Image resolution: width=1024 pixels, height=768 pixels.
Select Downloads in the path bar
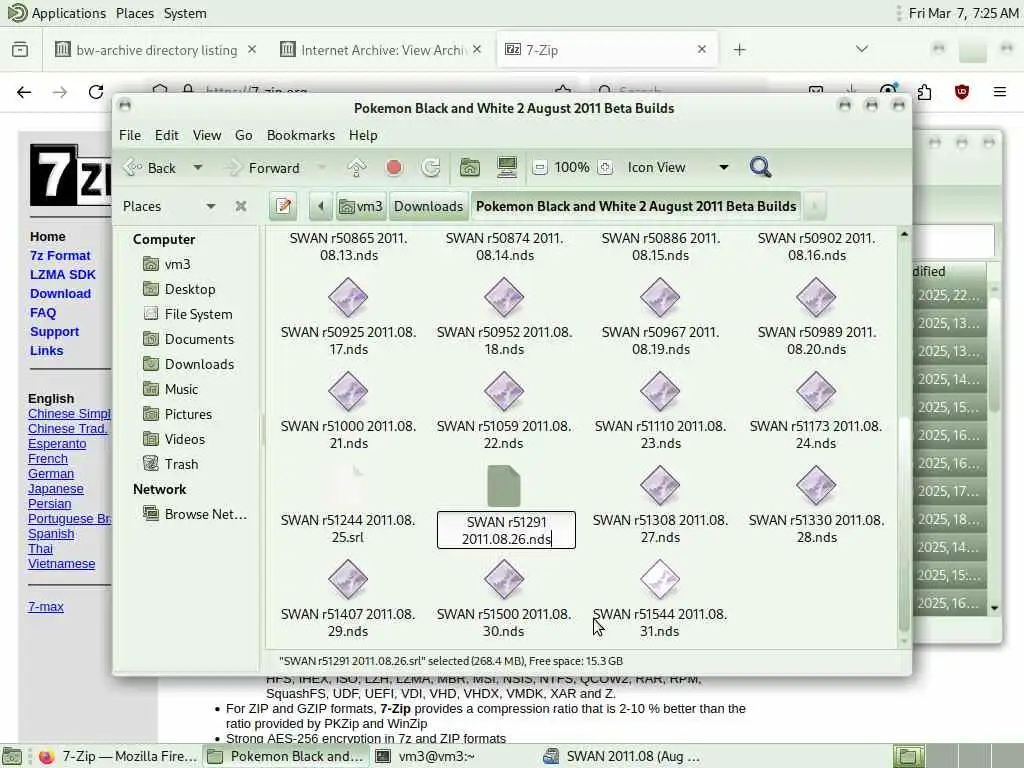tap(428, 206)
